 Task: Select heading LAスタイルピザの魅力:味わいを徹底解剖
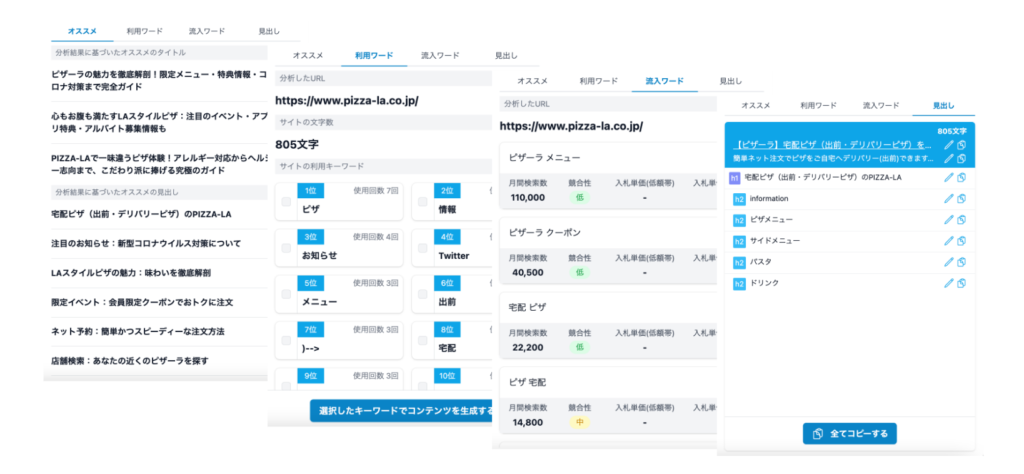pos(131,273)
